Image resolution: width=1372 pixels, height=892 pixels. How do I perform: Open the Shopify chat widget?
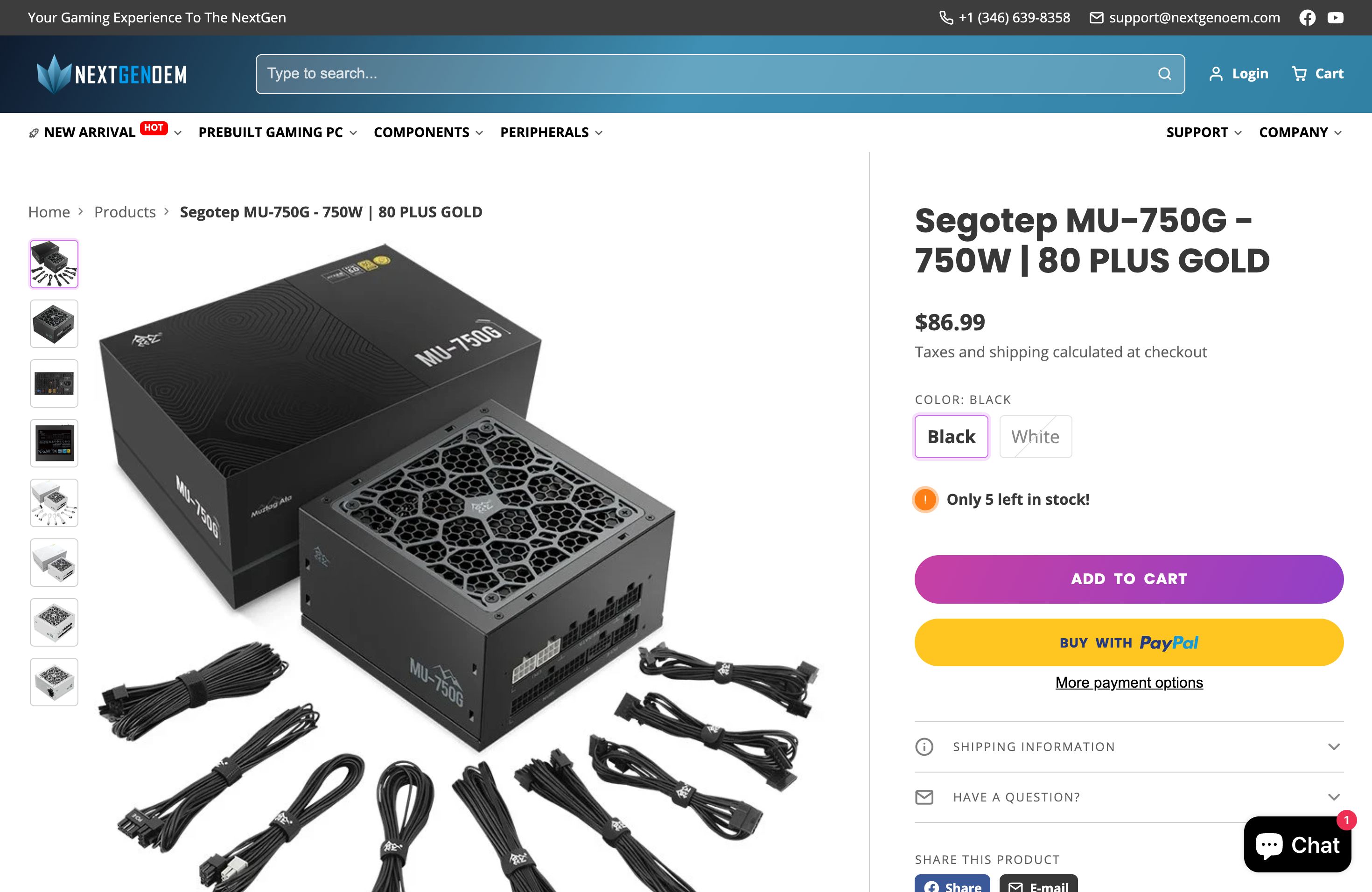pos(1297,845)
